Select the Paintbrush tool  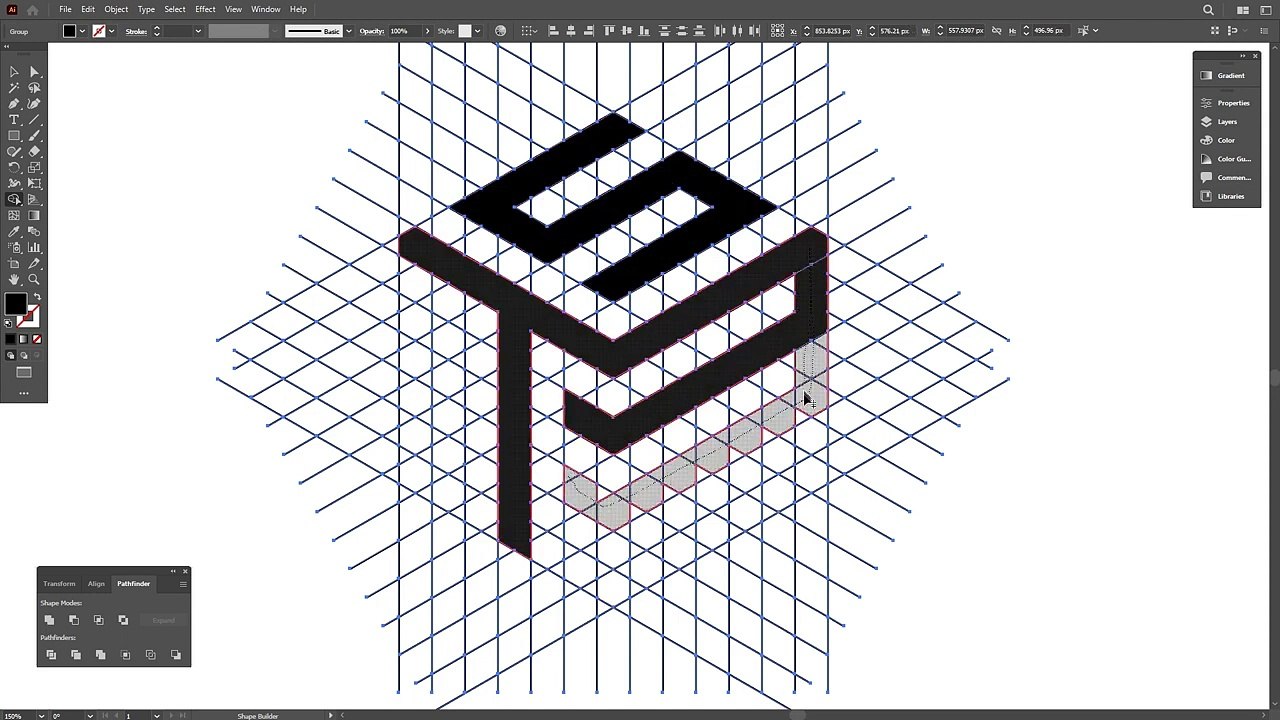coord(34,136)
